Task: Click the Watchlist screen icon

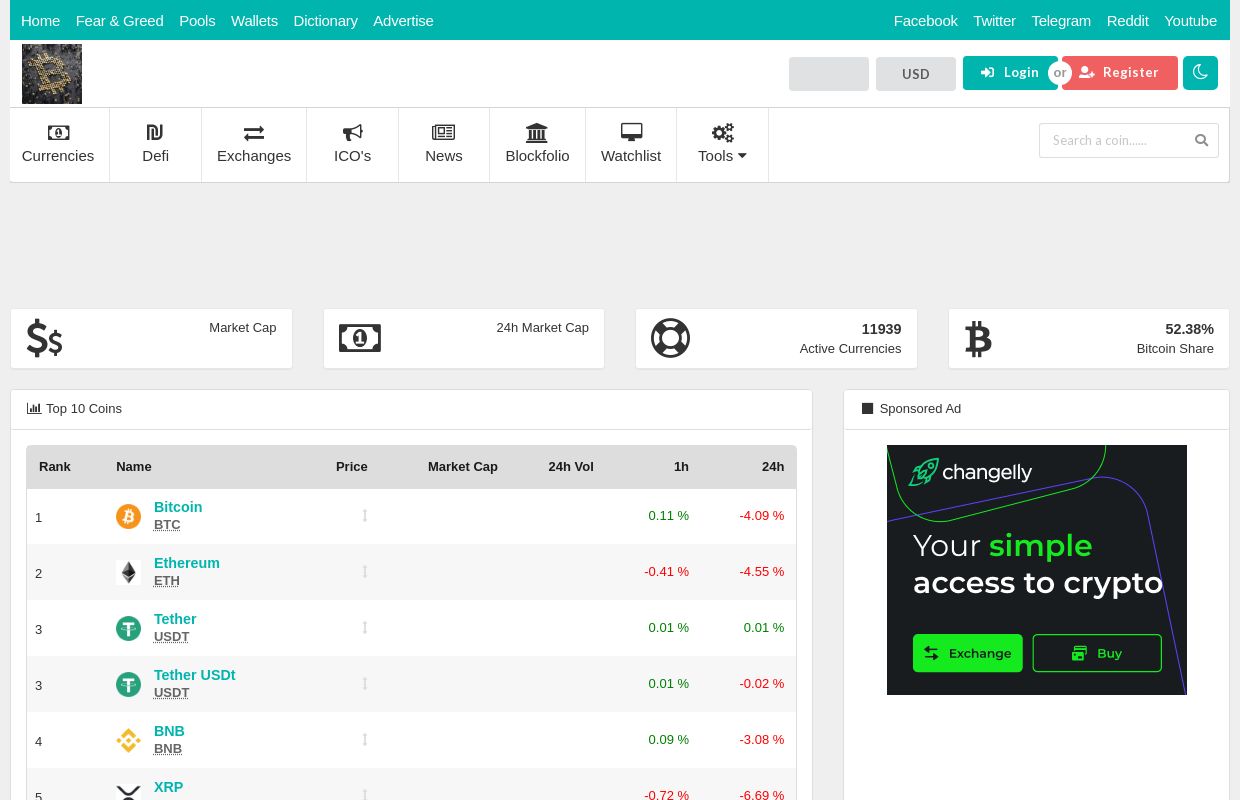Action: point(631,132)
